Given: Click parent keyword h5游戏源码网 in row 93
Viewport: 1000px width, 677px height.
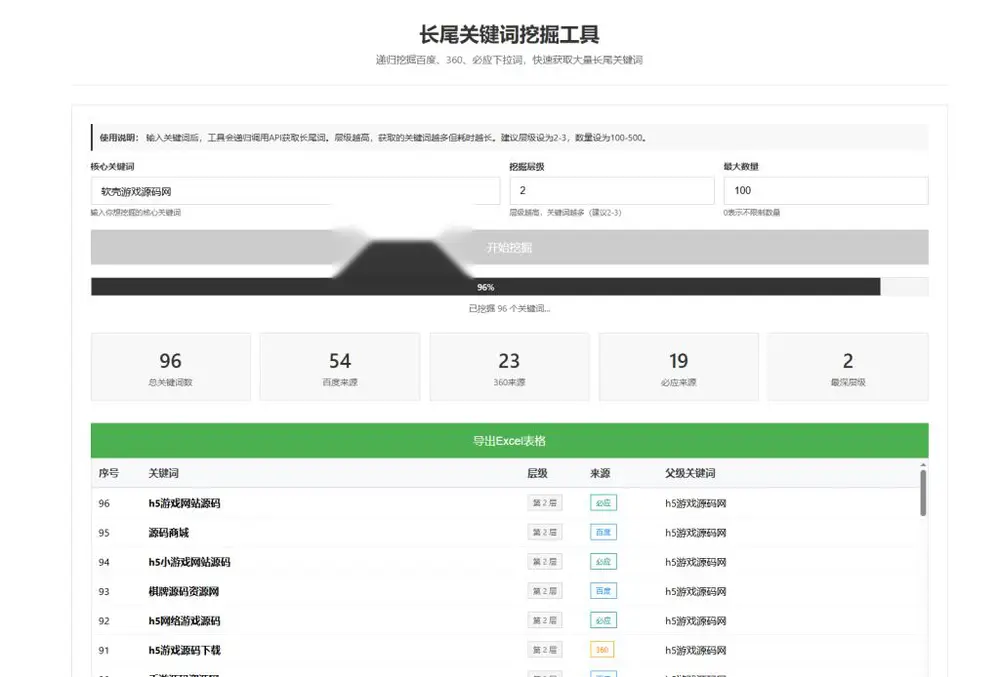Looking at the screenshot, I should pos(696,591).
